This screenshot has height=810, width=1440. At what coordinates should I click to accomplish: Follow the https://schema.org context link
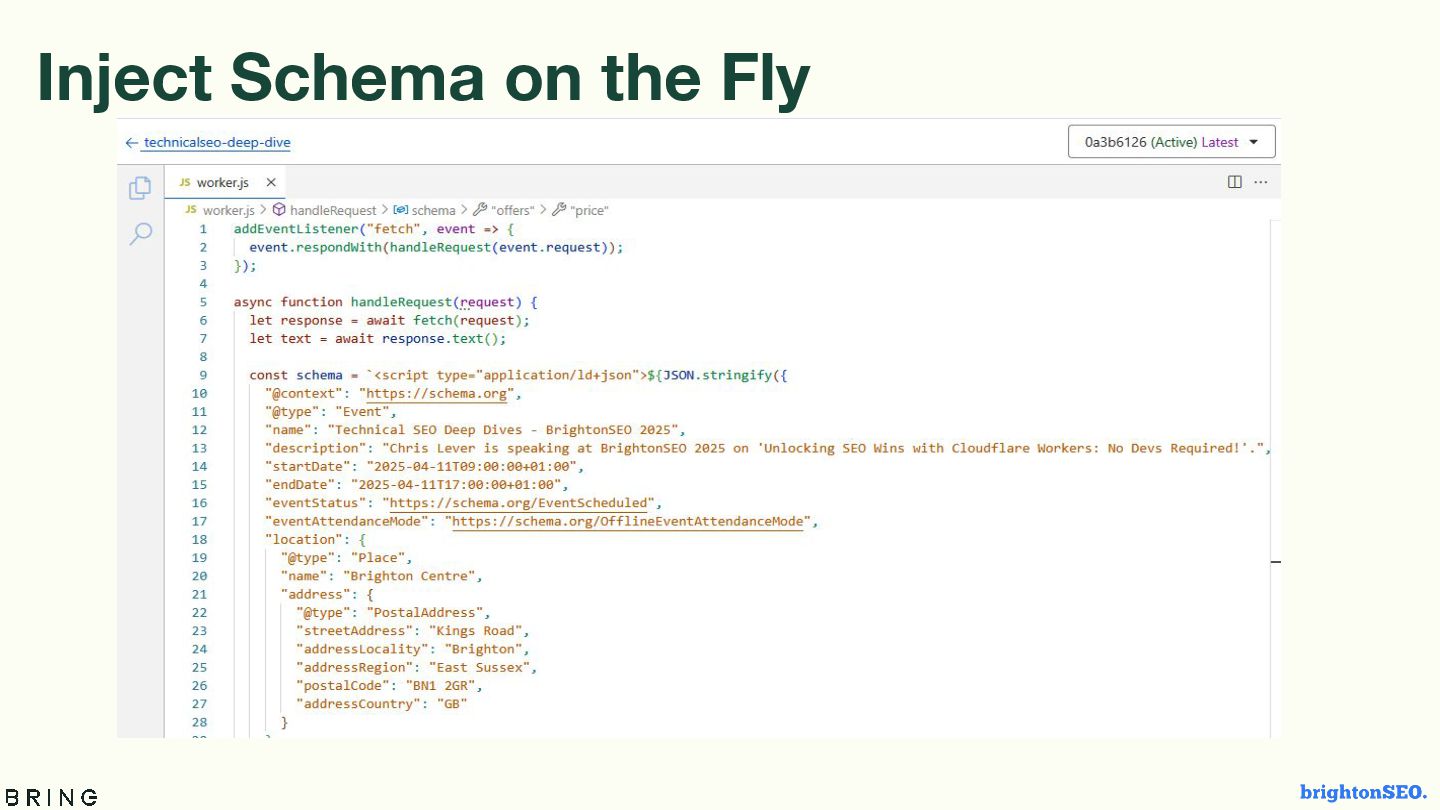point(436,394)
